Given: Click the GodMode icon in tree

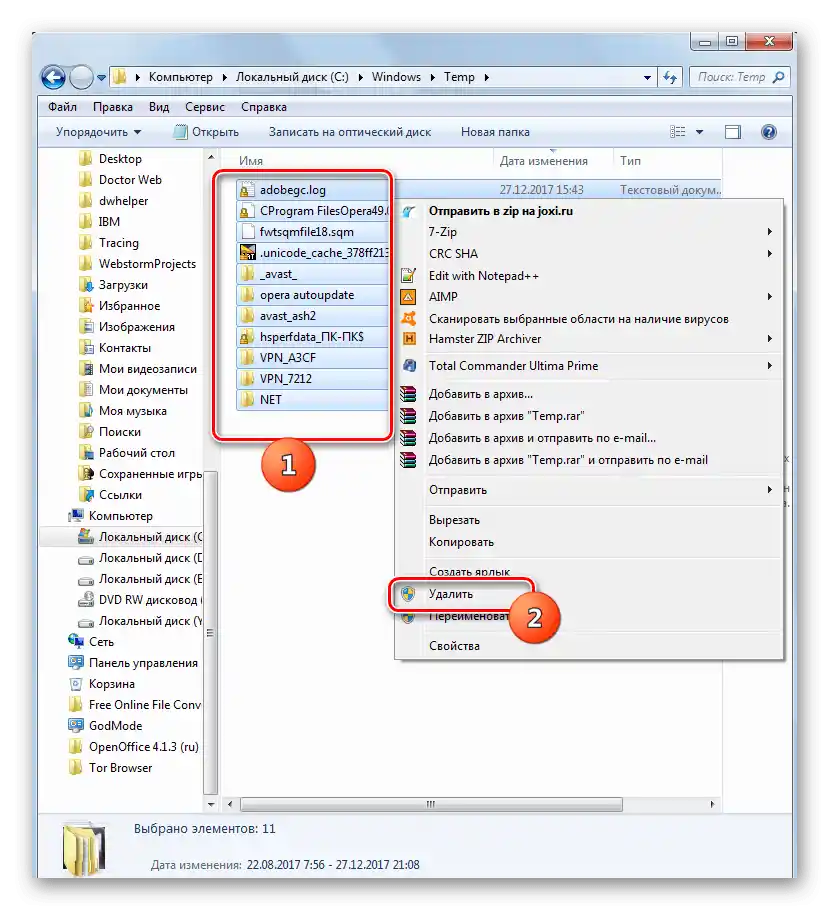Looking at the screenshot, I should [76, 725].
